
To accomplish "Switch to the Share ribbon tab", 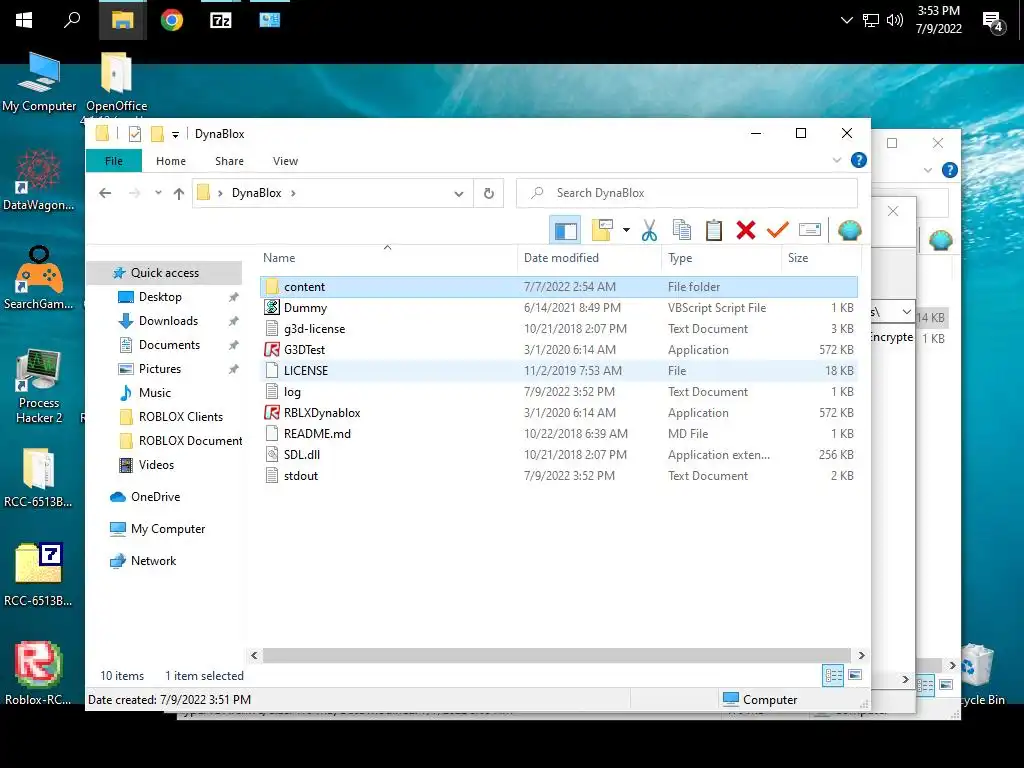I will pyautogui.click(x=229, y=161).
